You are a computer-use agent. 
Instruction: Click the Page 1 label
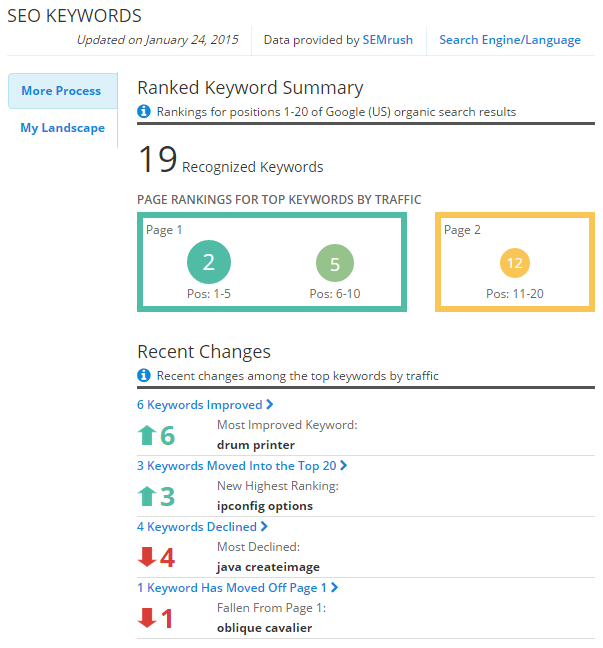164,230
